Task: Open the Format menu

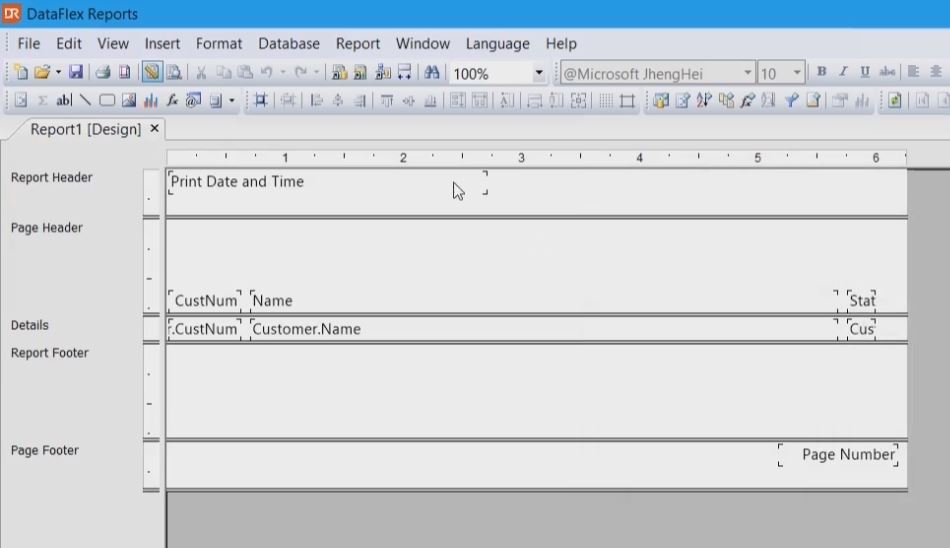Action: pyautogui.click(x=219, y=44)
